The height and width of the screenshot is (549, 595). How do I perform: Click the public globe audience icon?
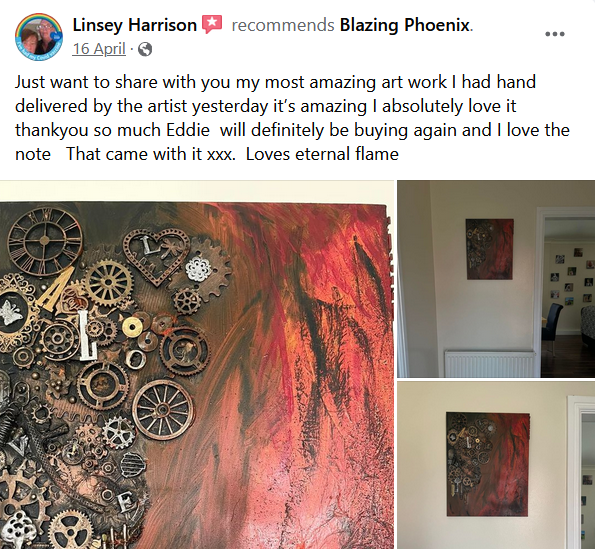[145, 49]
